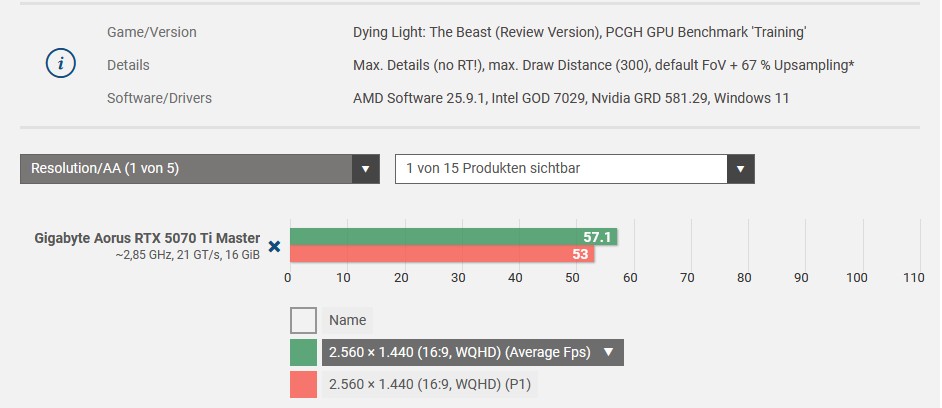Screen dimensions: 942x408
Task: Select the Max. Details (no RT!) details text
Action: pos(603,65)
